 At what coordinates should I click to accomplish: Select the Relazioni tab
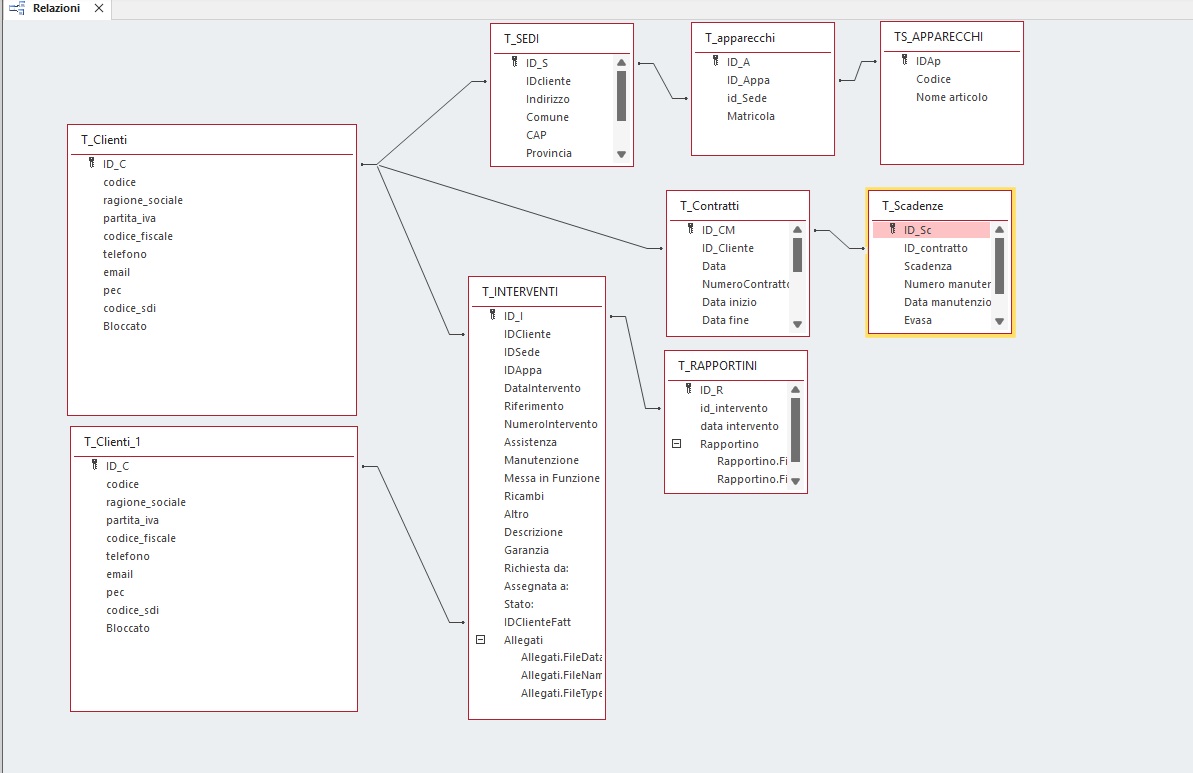point(56,8)
